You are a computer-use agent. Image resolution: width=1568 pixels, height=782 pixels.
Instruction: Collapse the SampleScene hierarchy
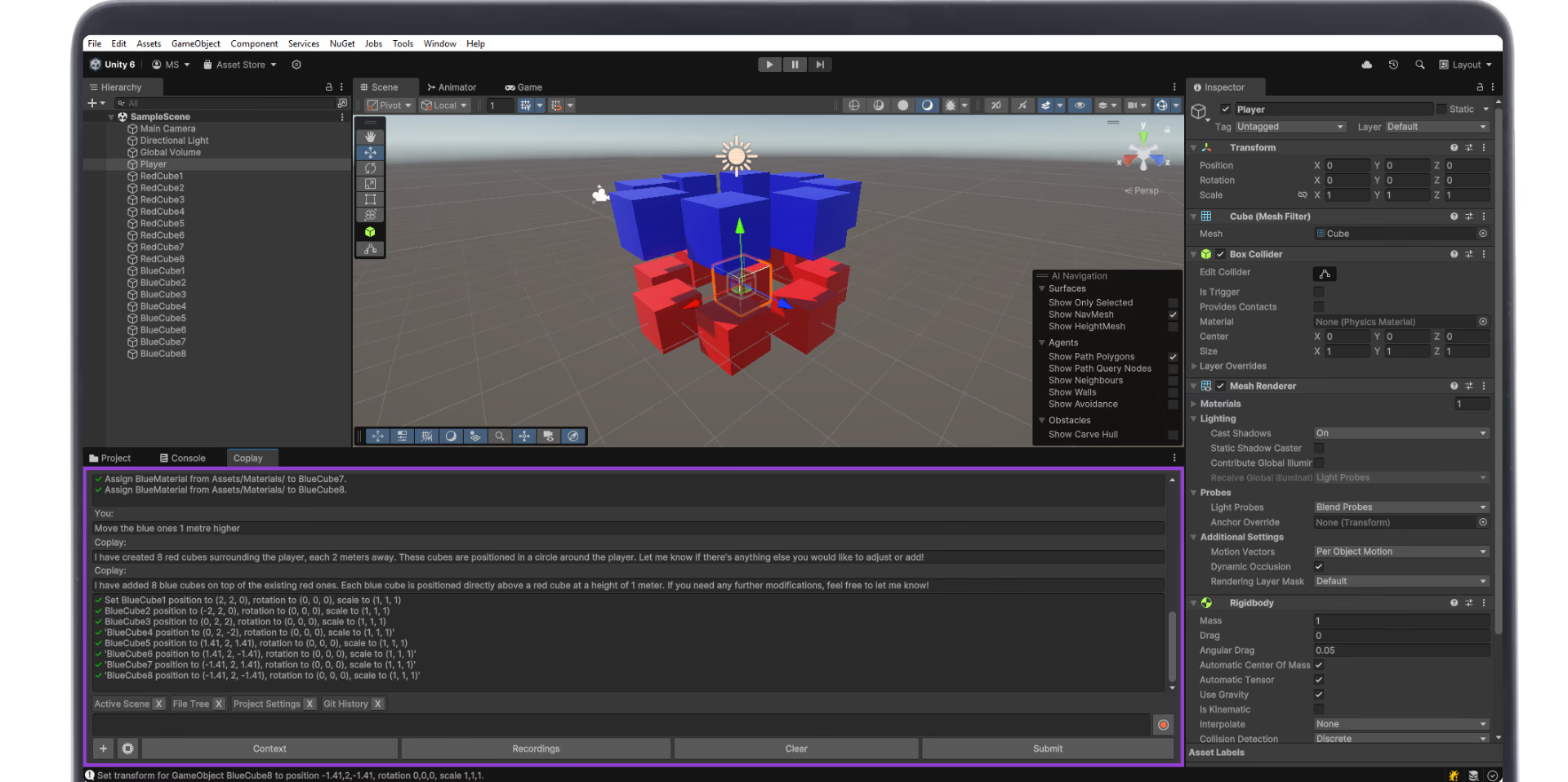coord(111,117)
